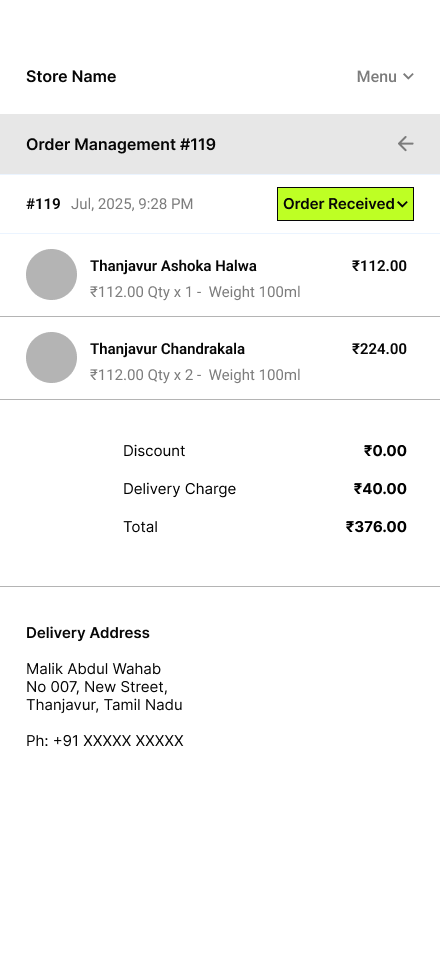440x956 pixels.
Task: Click the Discount value ₹0.00
Action: pyautogui.click(x=385, y=451)
